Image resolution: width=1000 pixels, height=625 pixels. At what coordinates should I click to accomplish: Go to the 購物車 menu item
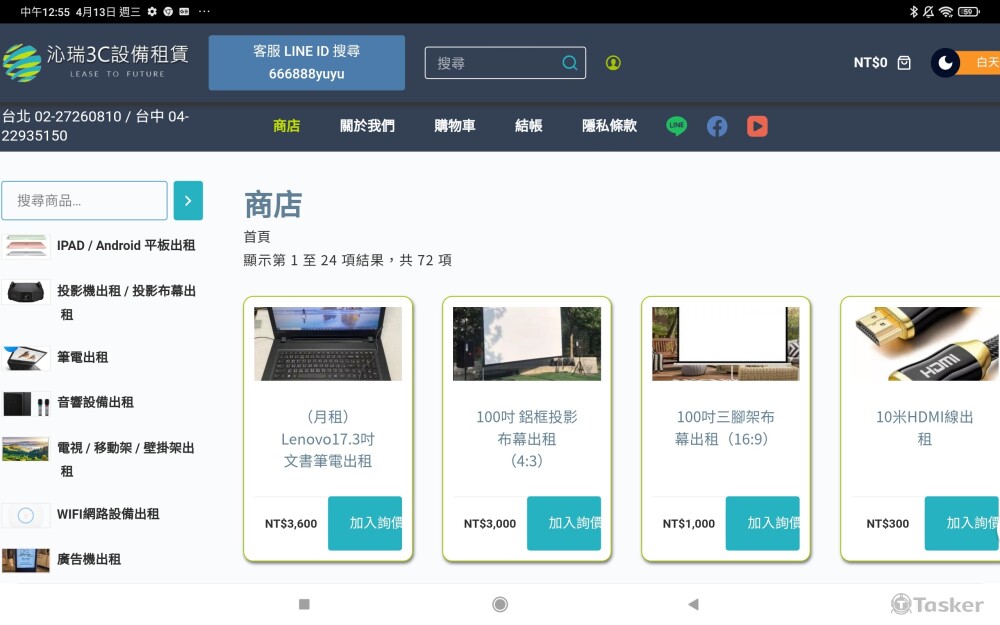(x=455, y=126)
